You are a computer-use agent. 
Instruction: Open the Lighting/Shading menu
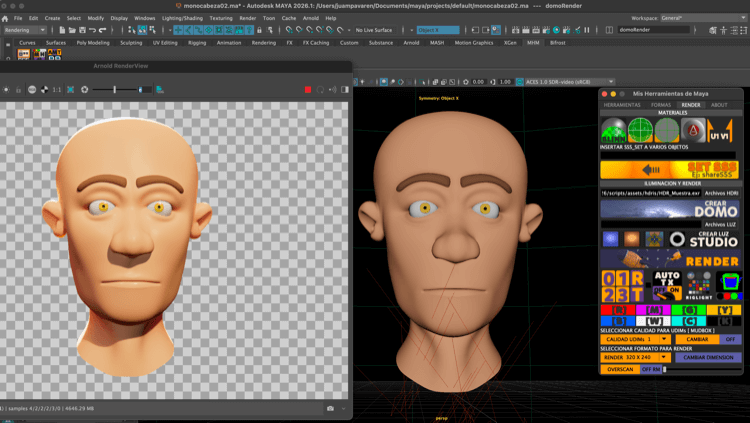181,18
